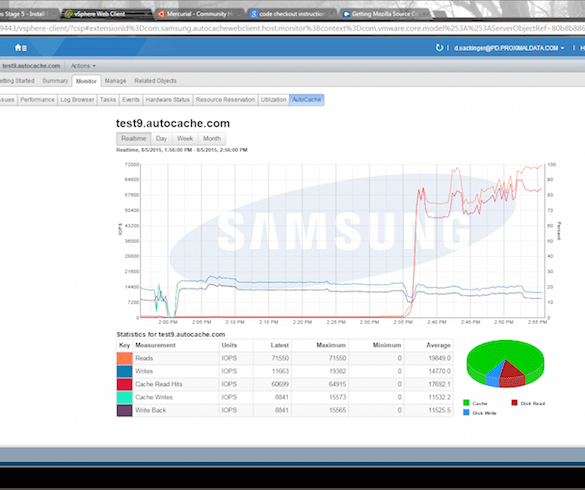
Task: Select the Performance sub-tab
Action: click(x=37, y=100)
